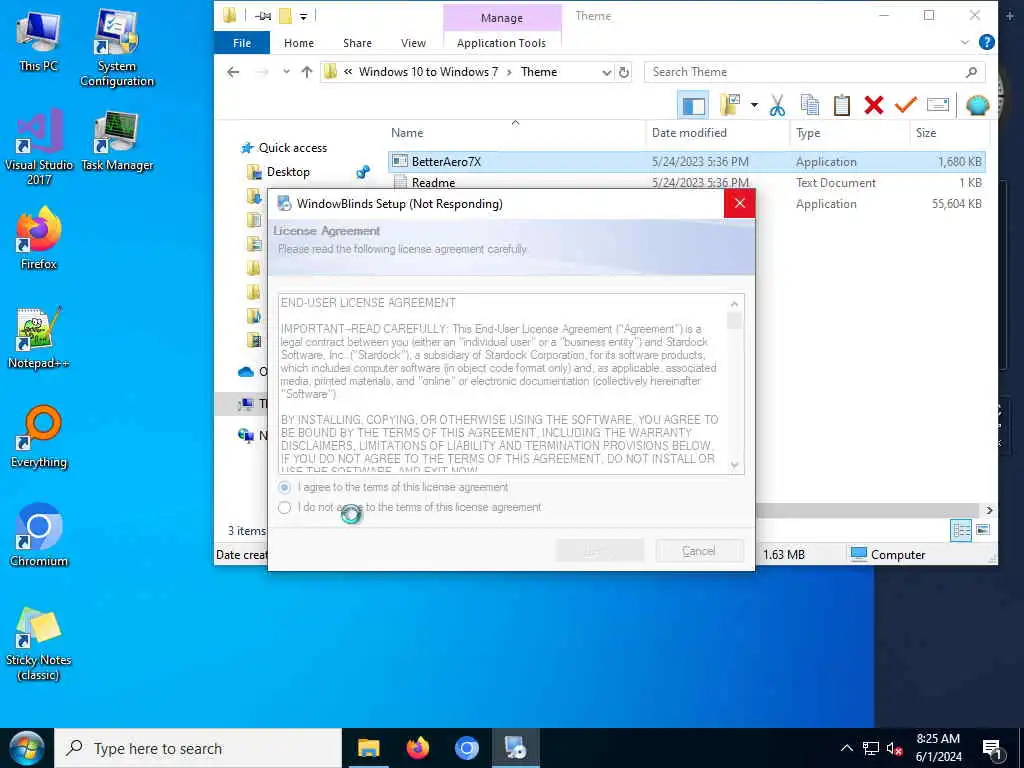Open muted volume tray icon

coord(894,748)
